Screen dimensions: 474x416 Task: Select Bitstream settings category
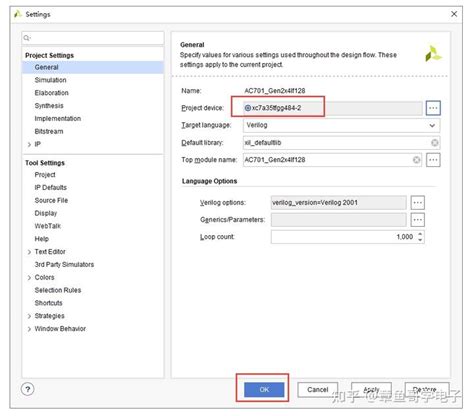[x=49, y=131]
